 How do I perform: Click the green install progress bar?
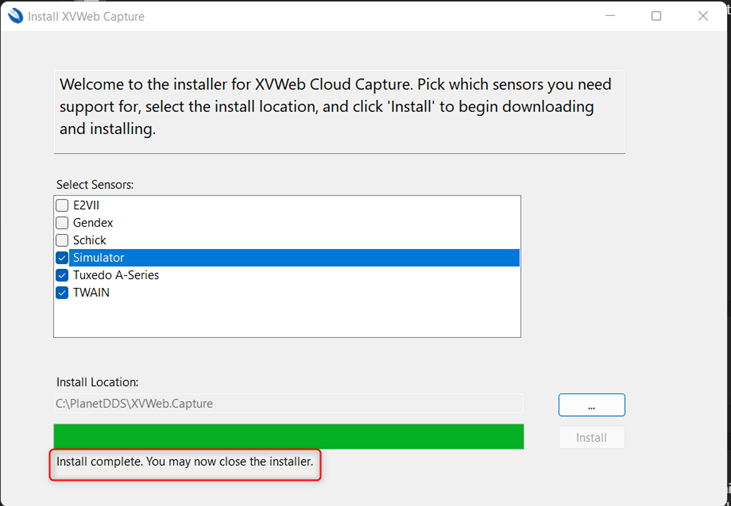pos(288,436)
